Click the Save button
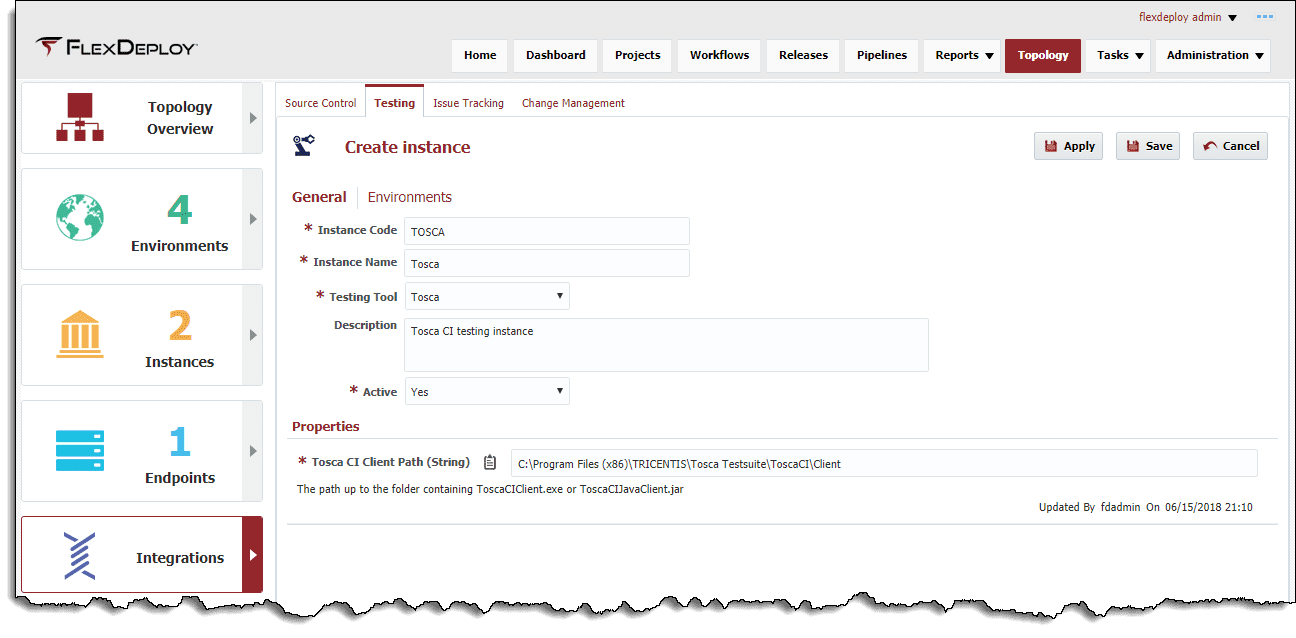The image size is (1296, 638). coord(1148,146)
